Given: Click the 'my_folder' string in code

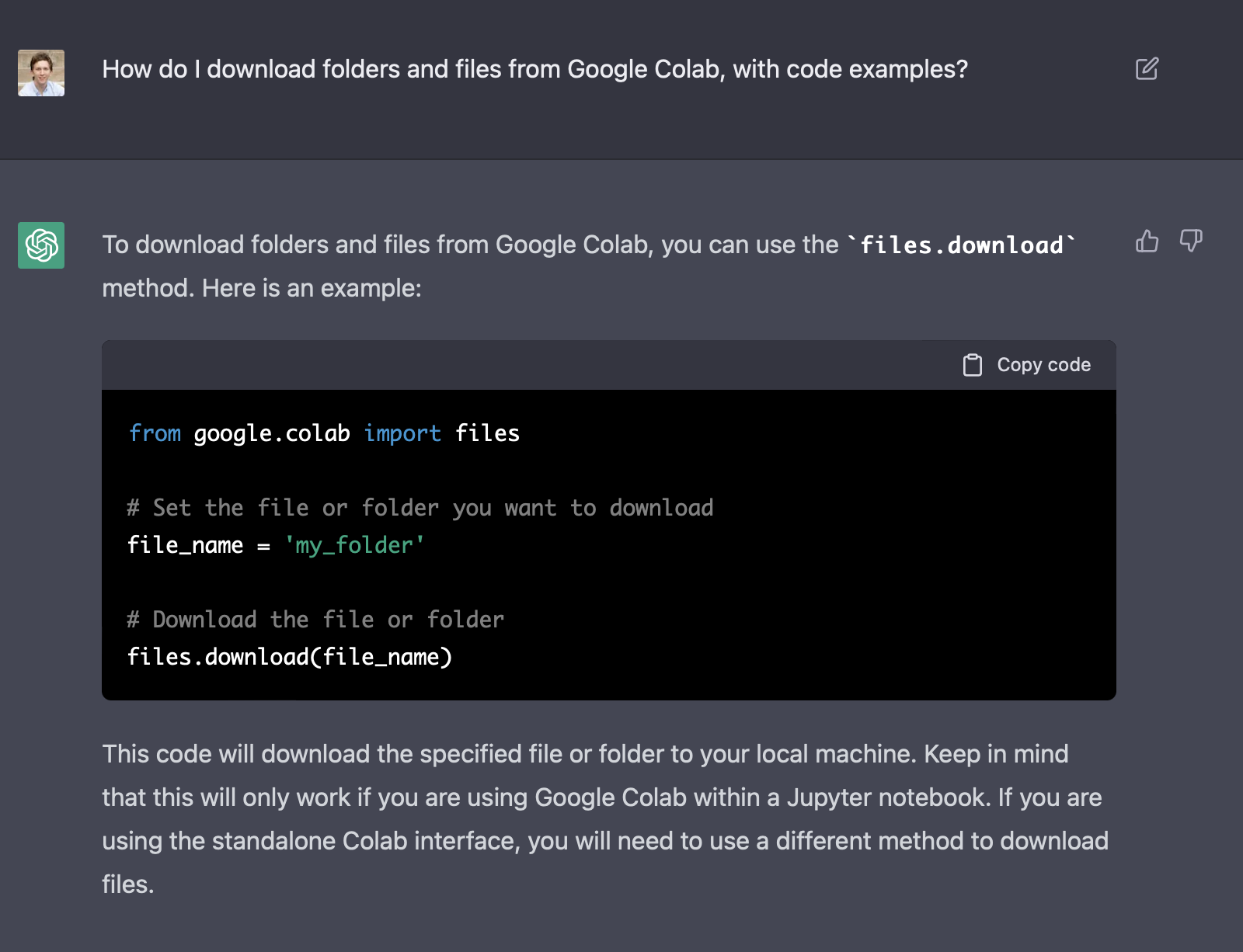Looking at the screenshot, I should point(354,545).
